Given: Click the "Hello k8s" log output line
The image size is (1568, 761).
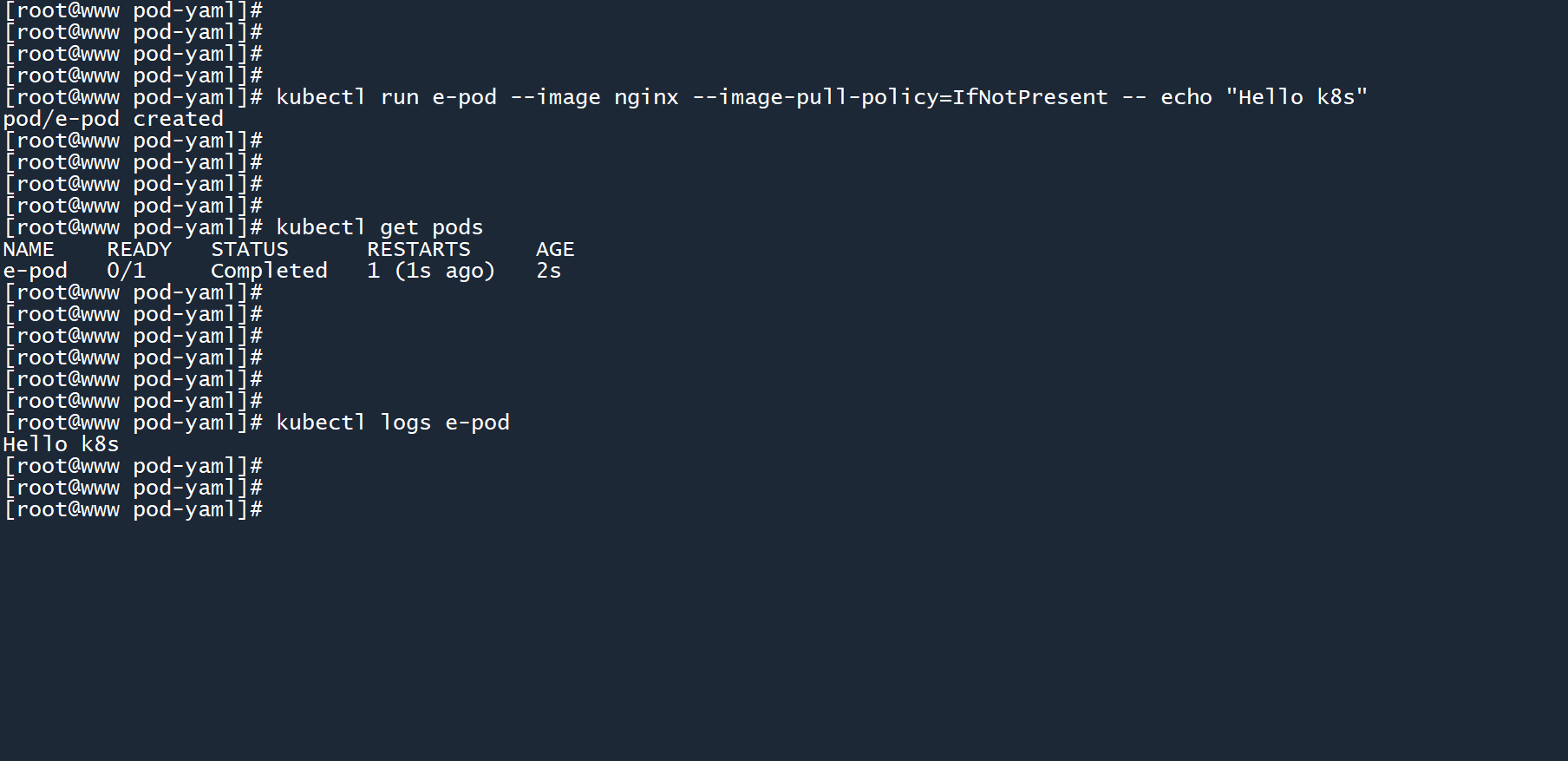Looking at the screenshot, I should click(61, 444).
